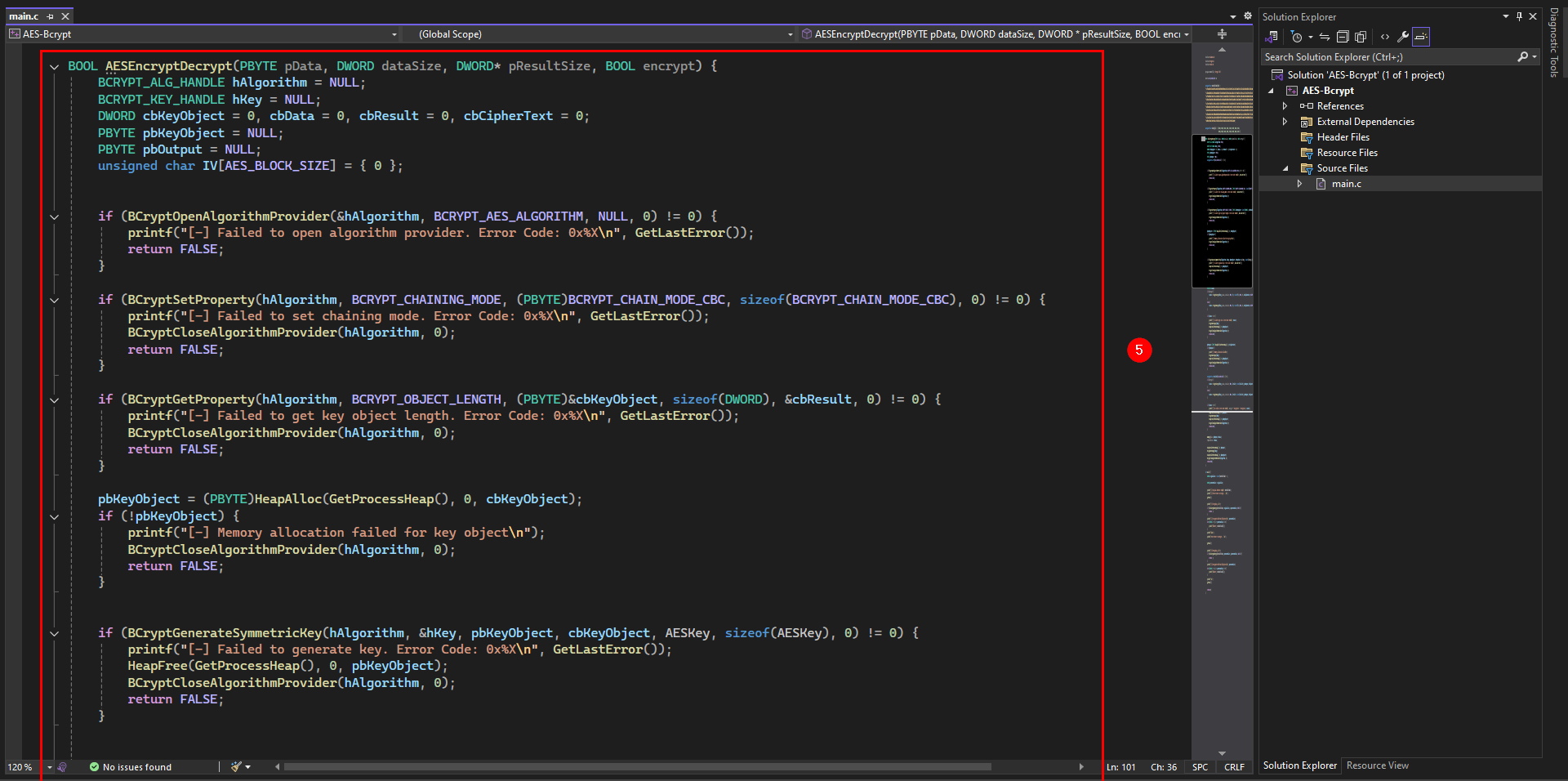The width and height of the screenshot is (1568, 781).
Task: Select the Solution Explorer bottom tab
Action: click(1299, 765)
